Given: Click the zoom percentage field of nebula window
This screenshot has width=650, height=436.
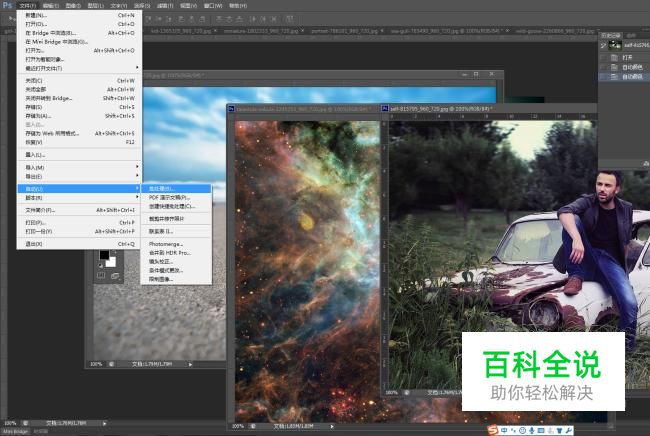Looking at the screenshot, I should 241,424.
